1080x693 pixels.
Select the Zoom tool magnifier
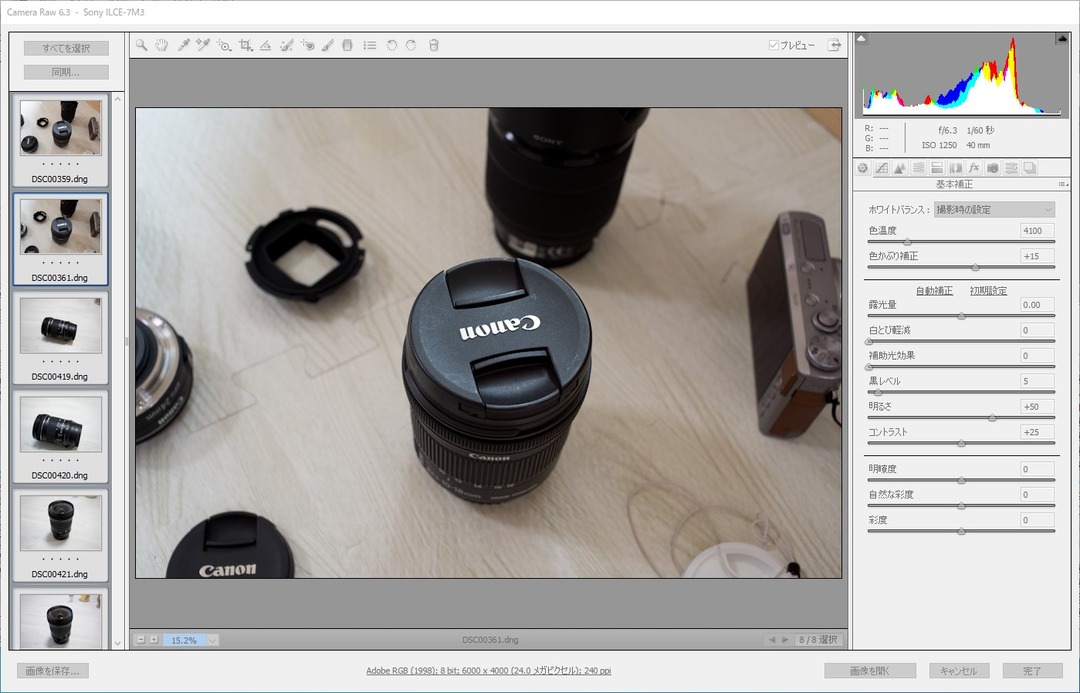pos(141,45)
